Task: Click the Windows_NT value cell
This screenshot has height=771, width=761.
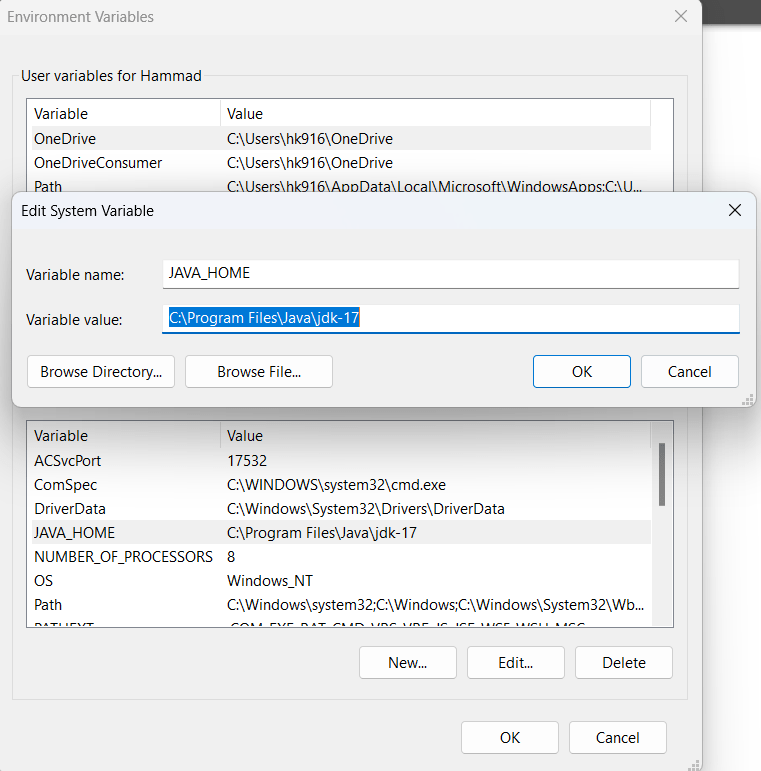Action: [x=270, y=581]
